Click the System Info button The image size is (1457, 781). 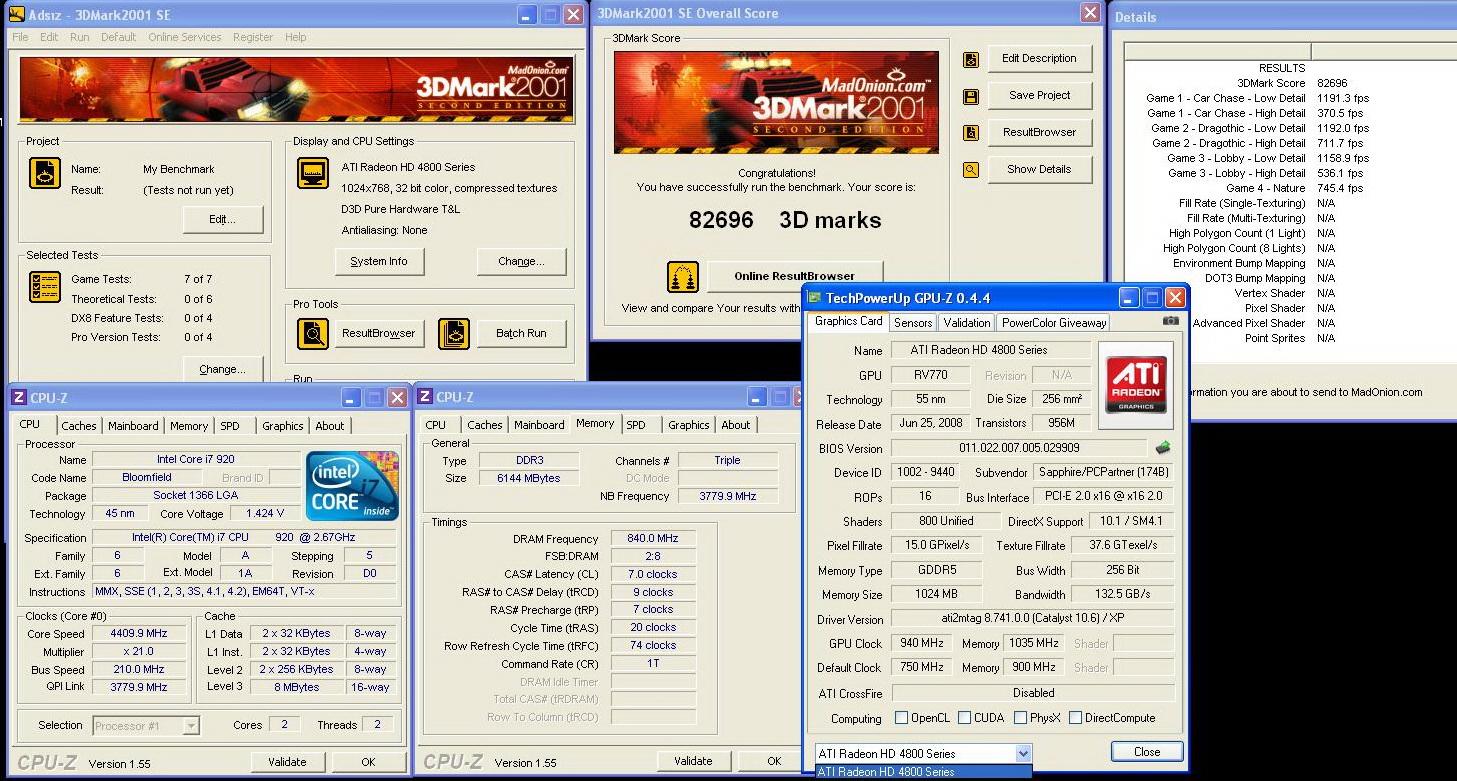379,262
